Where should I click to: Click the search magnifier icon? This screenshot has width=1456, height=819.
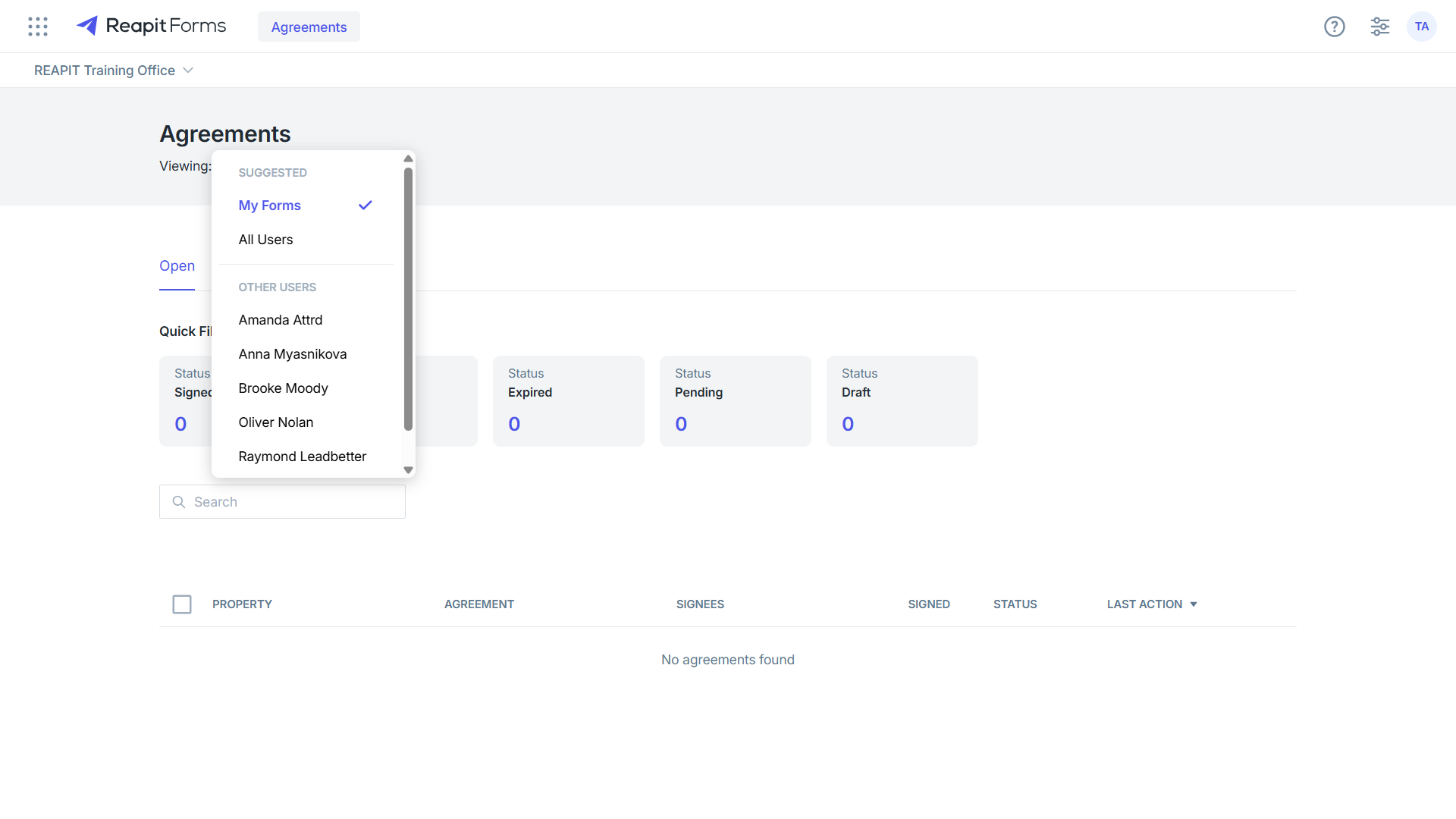(179, 502)
